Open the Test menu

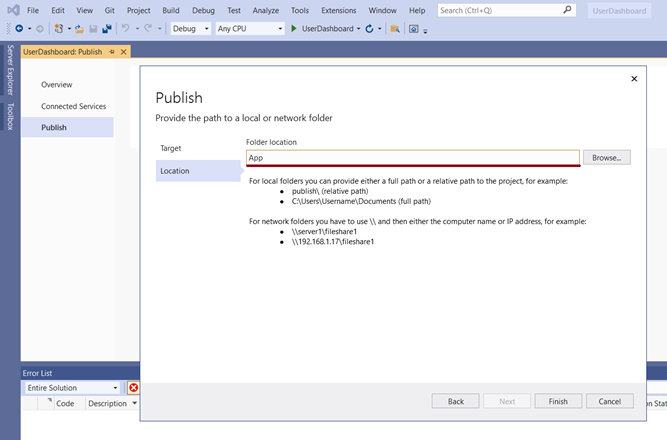[x=234, y=10]
